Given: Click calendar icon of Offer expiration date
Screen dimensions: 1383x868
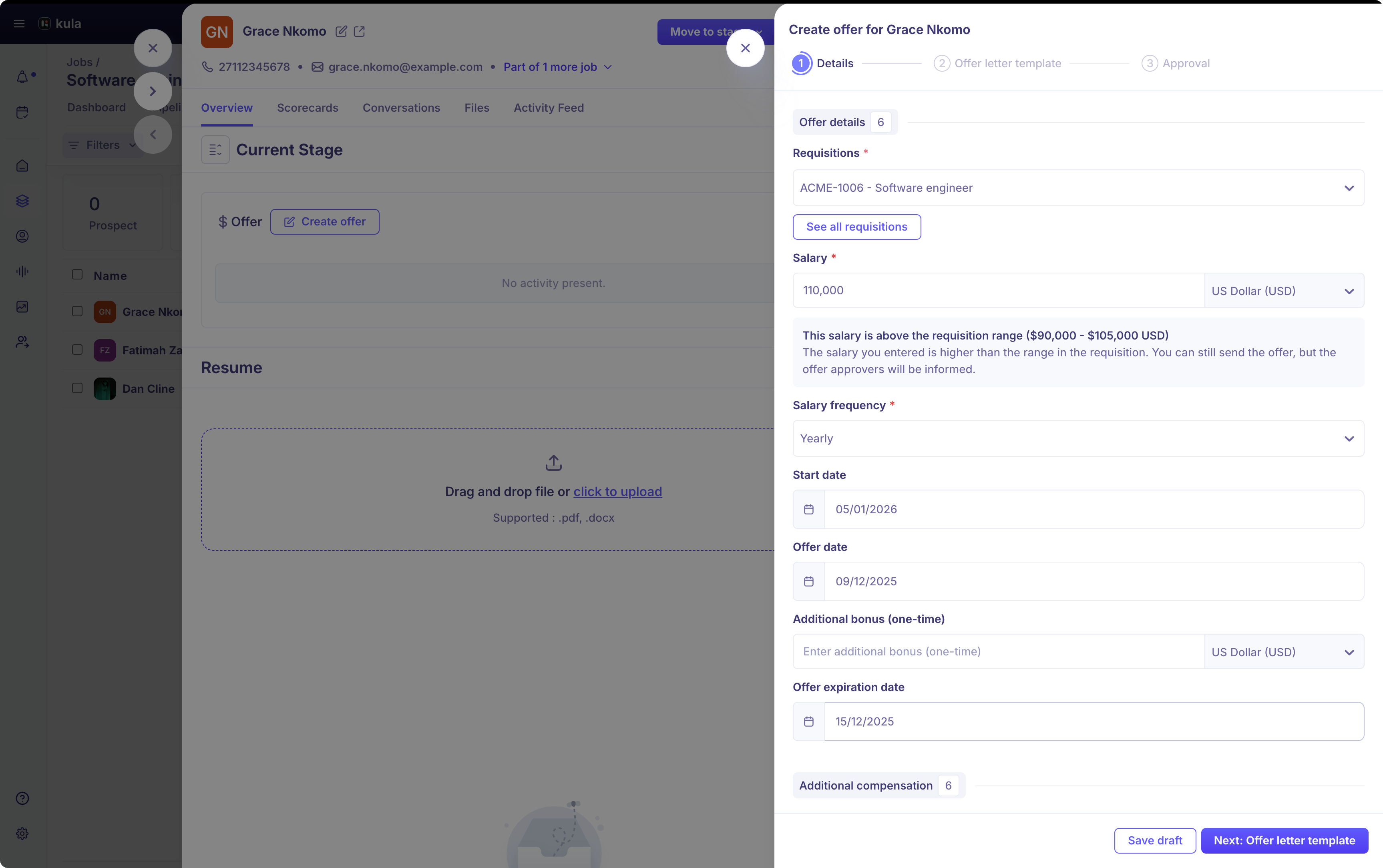Looking at the screenshot, I should [808, 721].
